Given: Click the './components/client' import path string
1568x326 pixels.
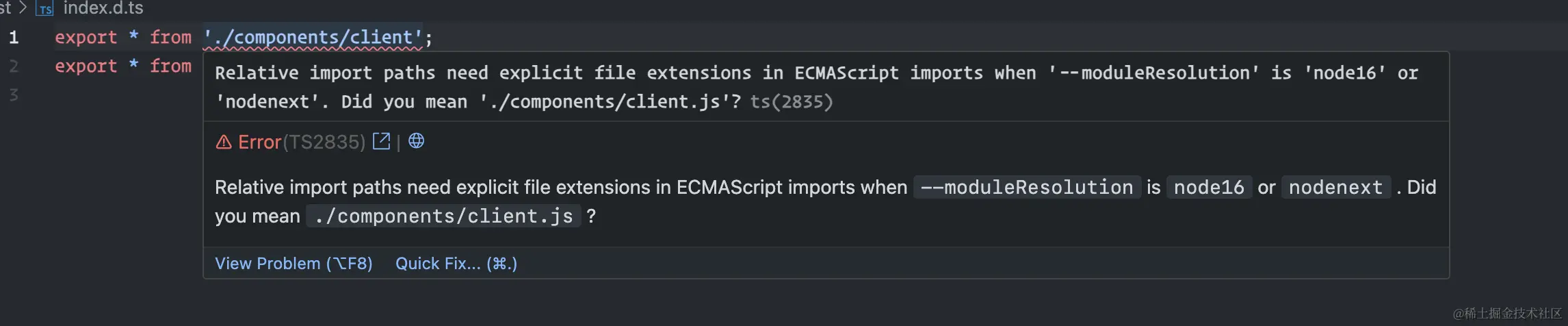Looking at the screenshot, I should point(313,37).
